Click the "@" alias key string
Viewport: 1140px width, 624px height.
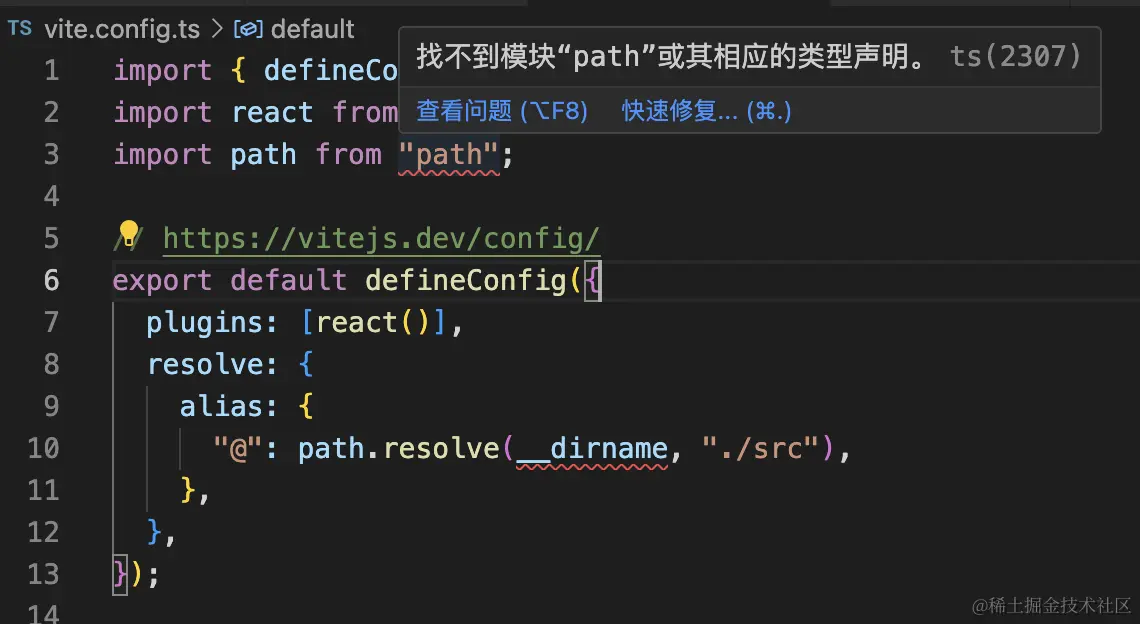[x=238, y=449]
